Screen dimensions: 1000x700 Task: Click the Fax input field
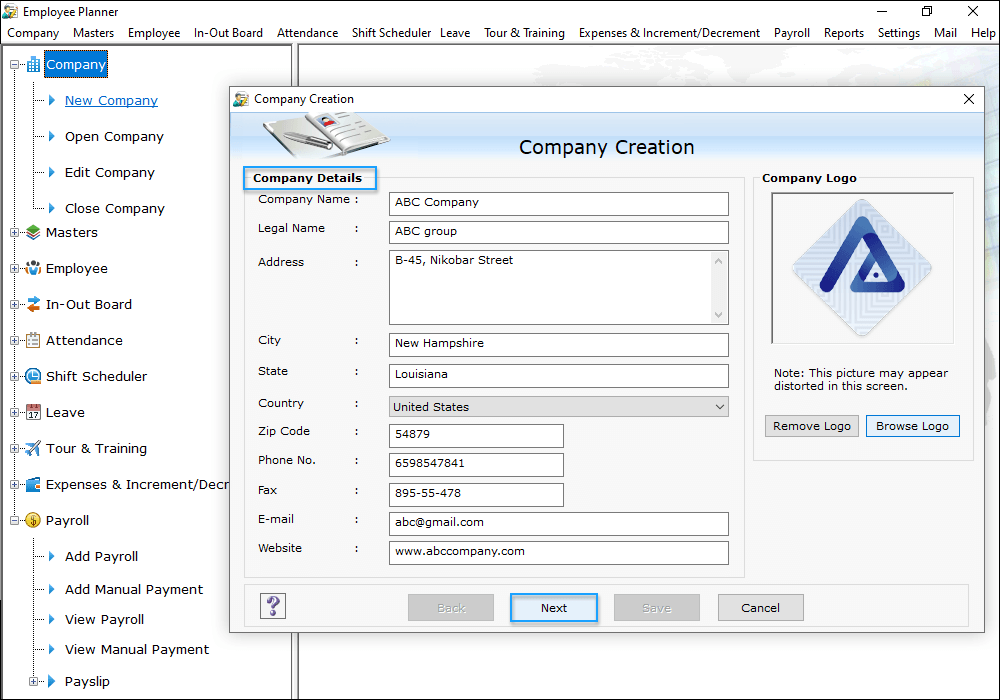(x=476, y=495)
